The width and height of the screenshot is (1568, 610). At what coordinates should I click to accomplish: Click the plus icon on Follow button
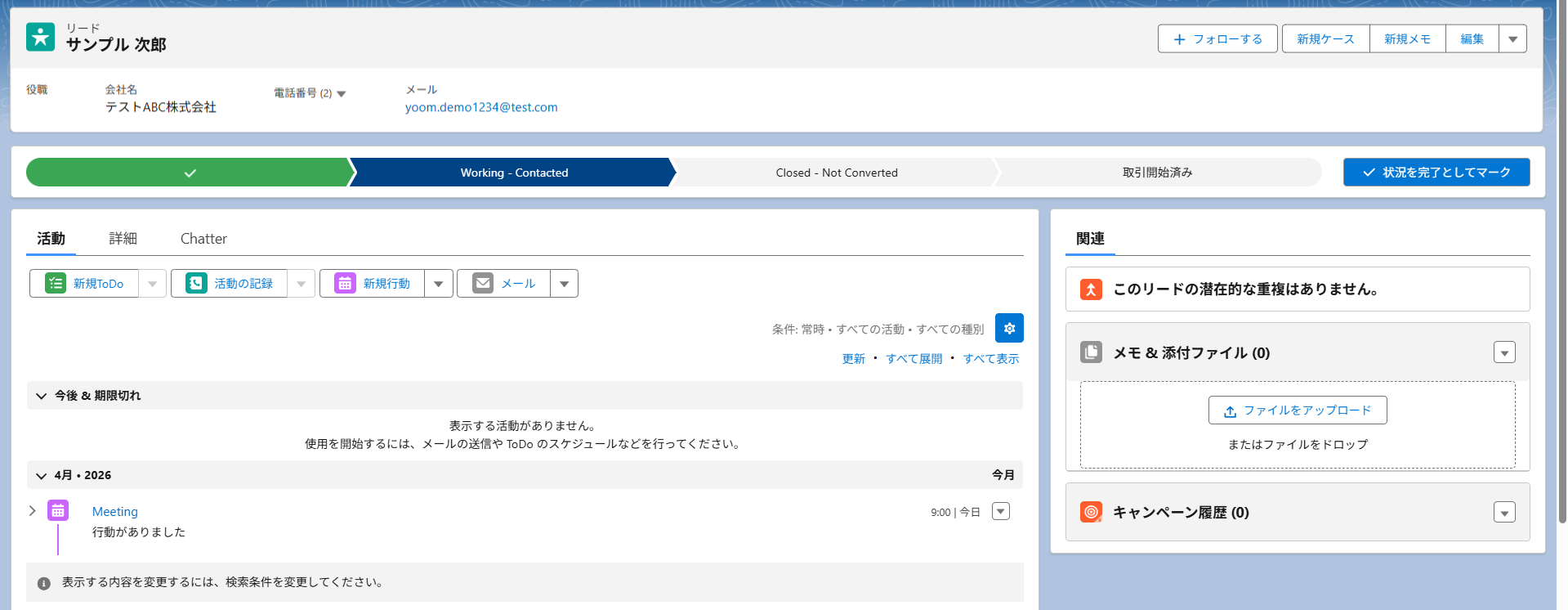(1179, 39)
